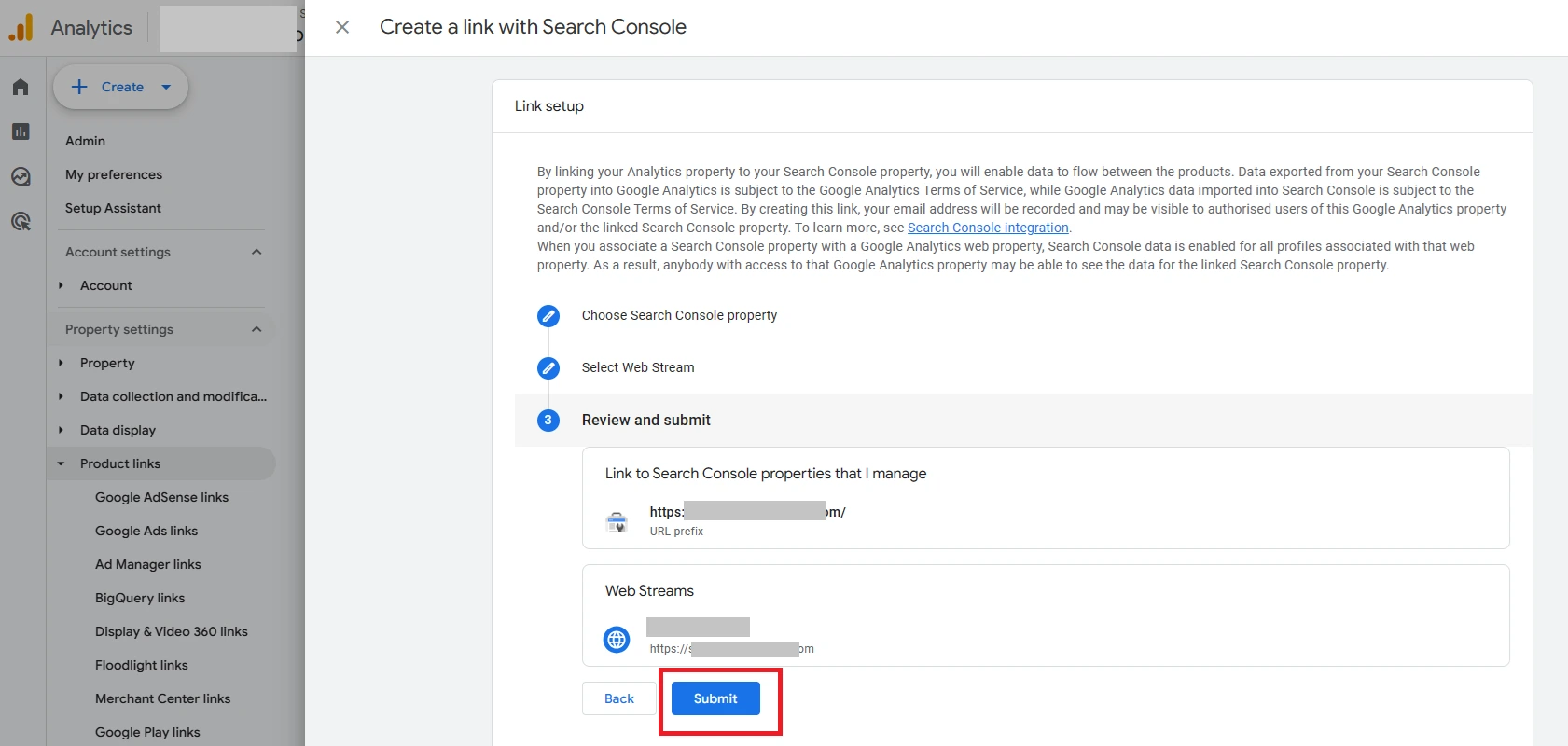Click the Google Analytics logo
Screen dimensions: 1568x746
point(21,28)
